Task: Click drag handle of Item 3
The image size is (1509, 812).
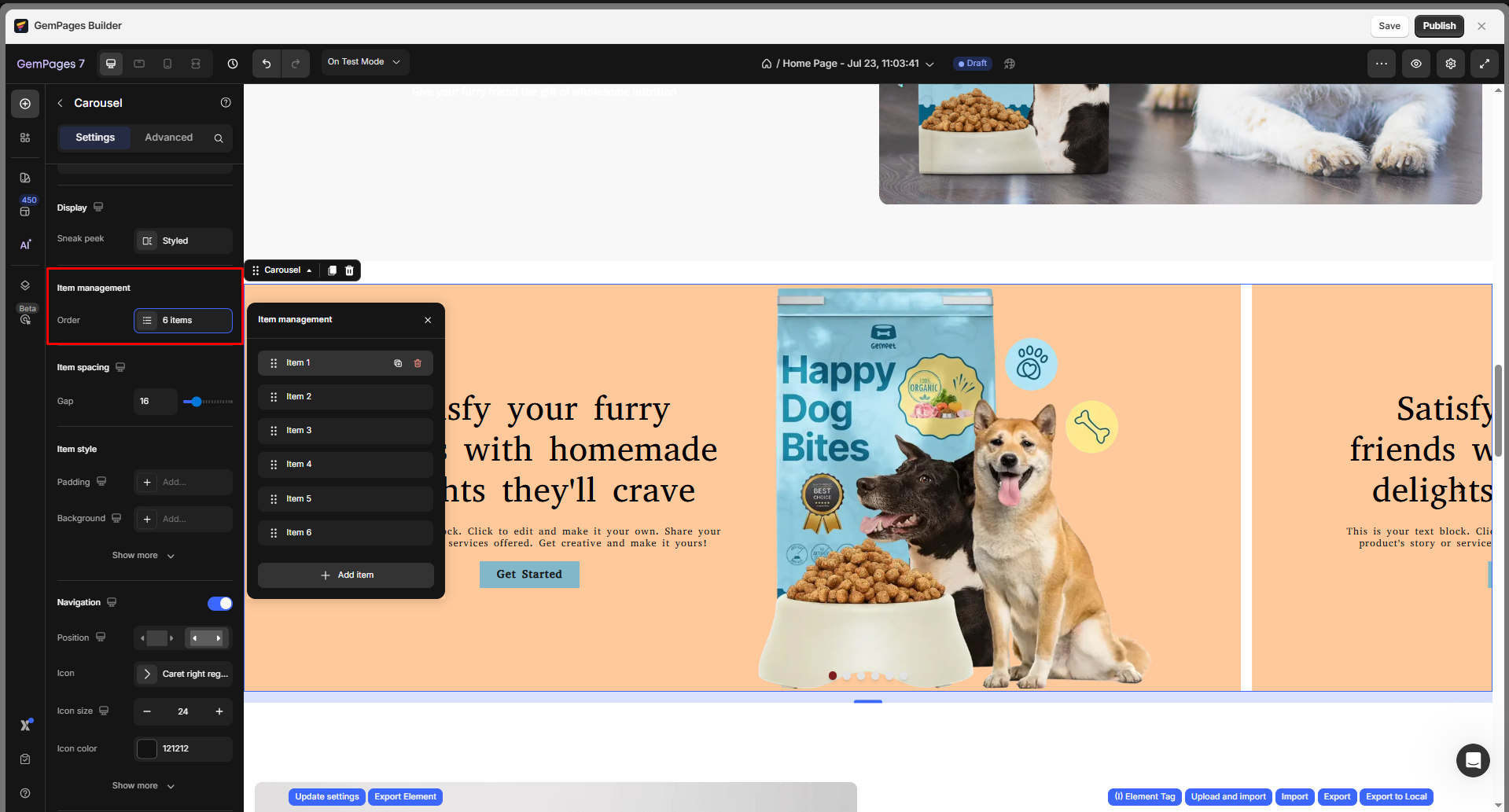Action: point(274,431)
